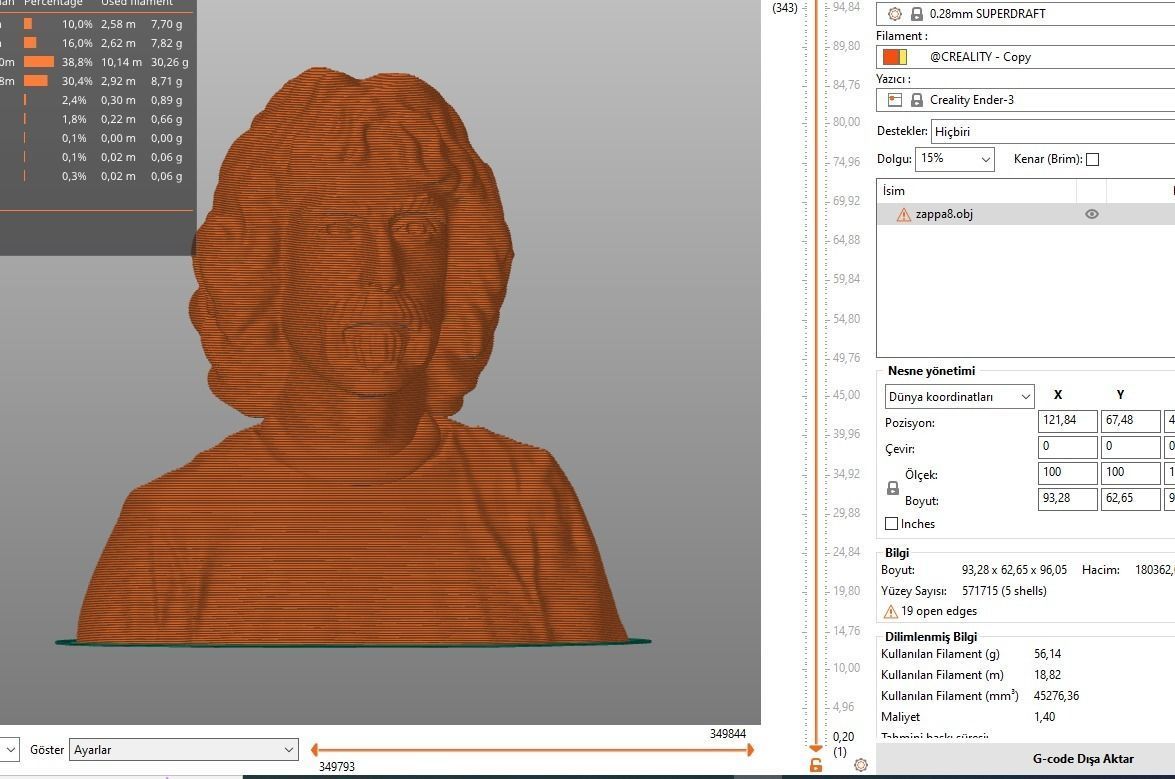The width and height of the screenshot is (1175, 779).
Task: Click the orange padlock under the layer slider
Action: coord(816,765)
